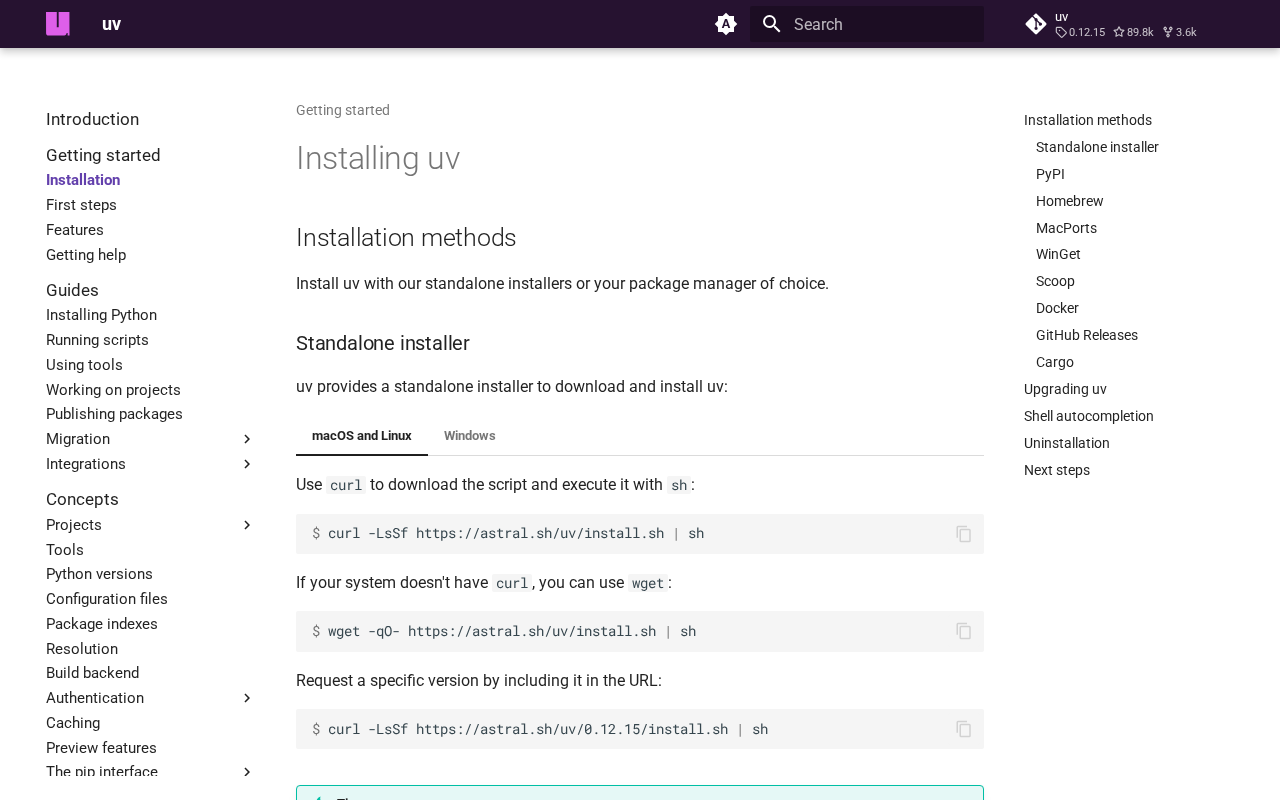This screenshot has width=1280, height=800.
Task: Click the uv site title text
Action: pos(111,24)
